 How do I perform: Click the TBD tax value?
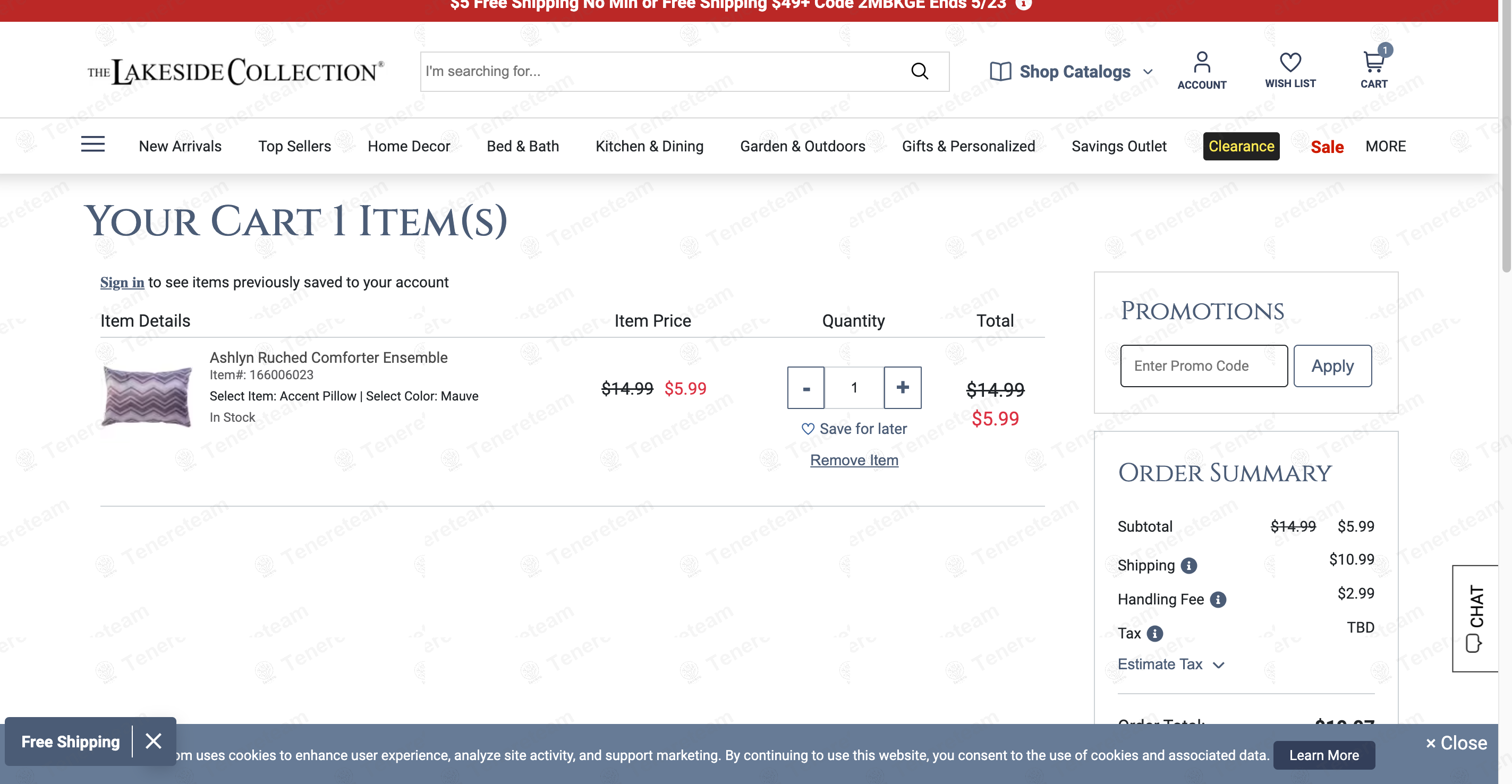[x=1360, y=627]
